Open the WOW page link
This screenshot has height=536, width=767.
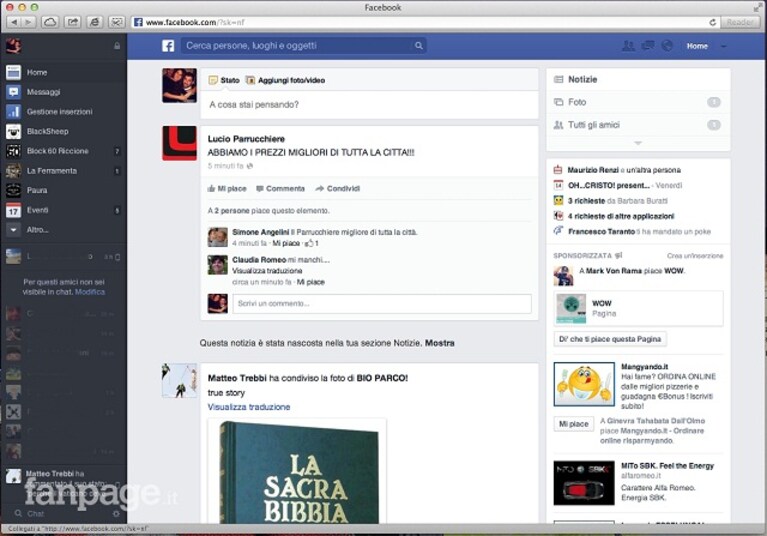[601, 303]
